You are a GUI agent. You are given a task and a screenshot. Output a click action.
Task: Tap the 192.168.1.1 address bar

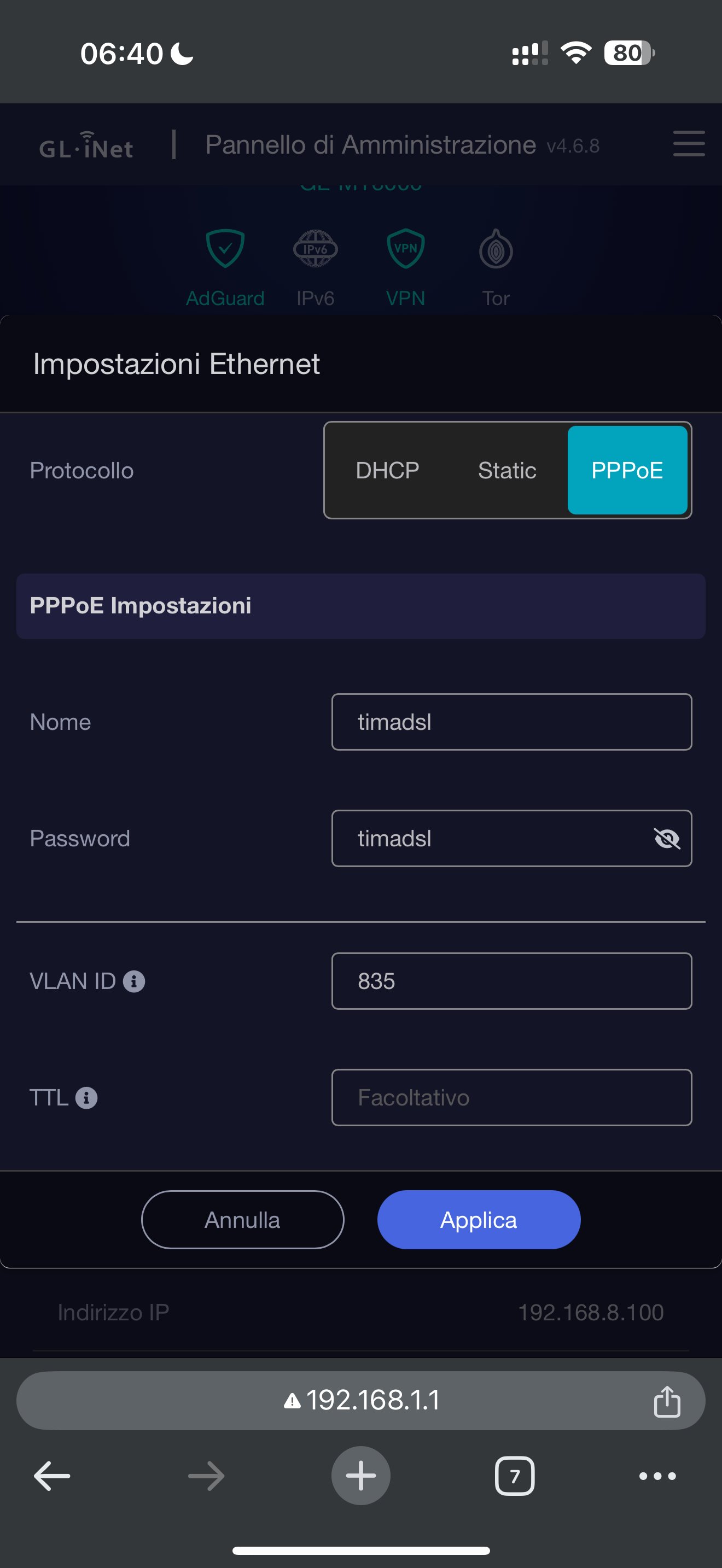click(361, 1401)
